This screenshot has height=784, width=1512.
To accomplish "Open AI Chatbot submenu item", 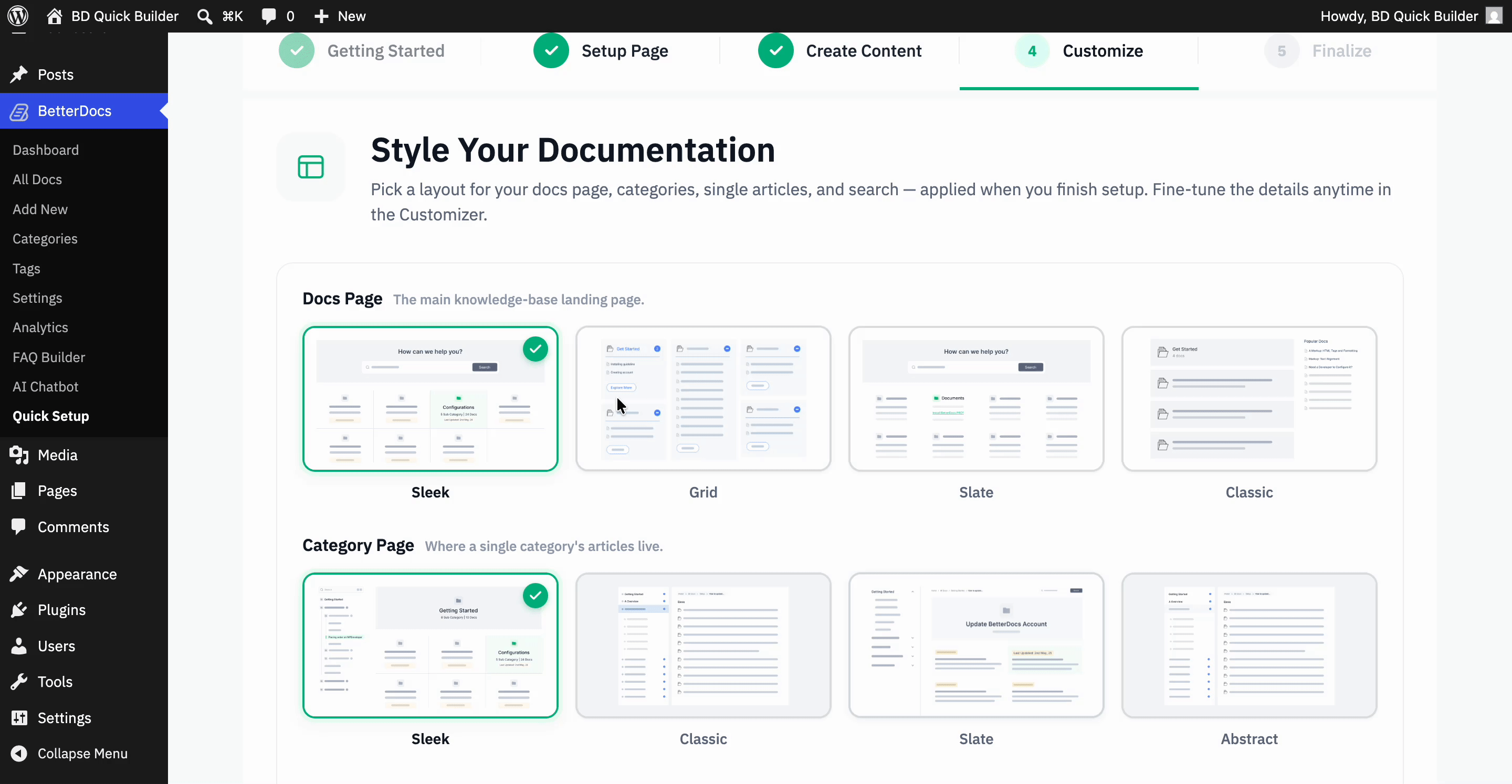I will click(x=45, y=387).
